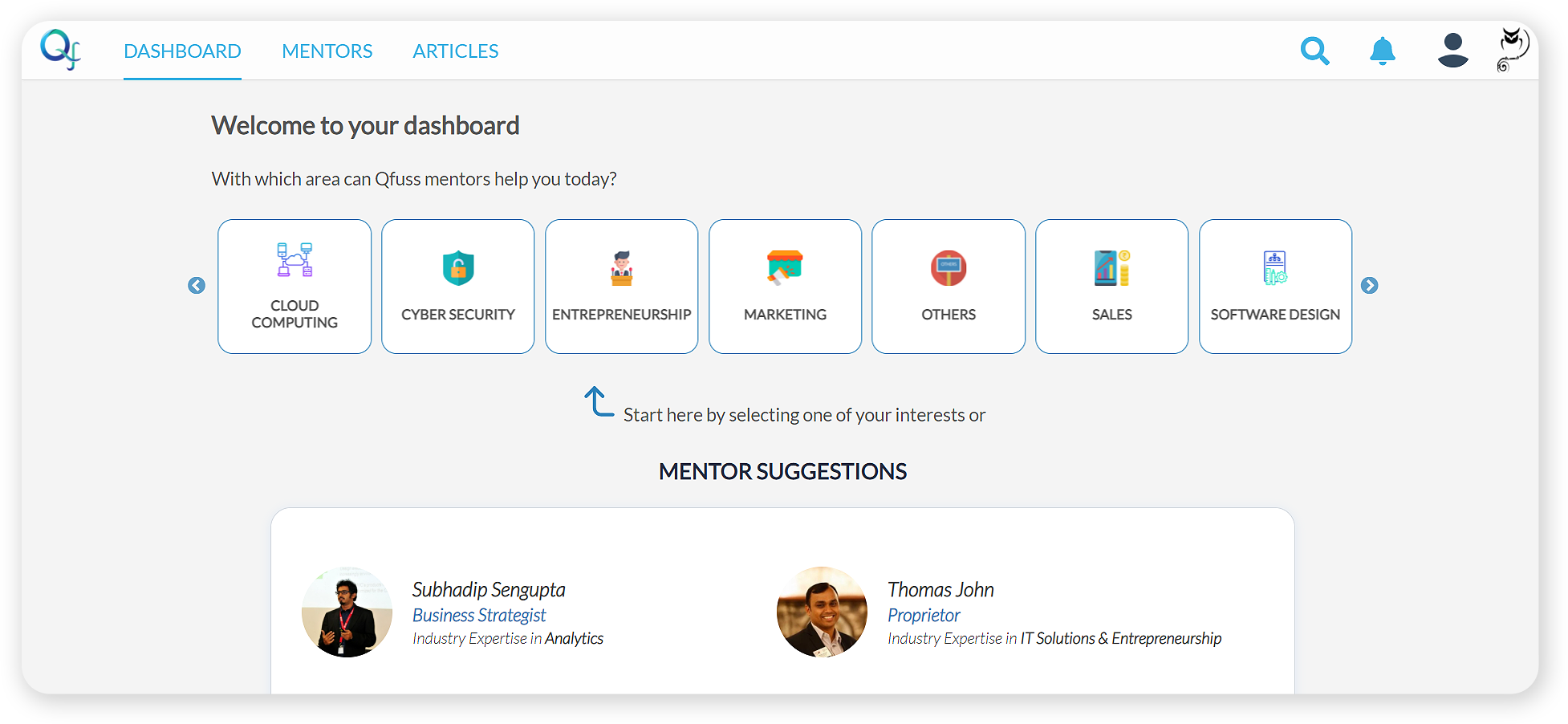Choose the Entrepreneurship category icon
1568x724 pixels.
622,268
